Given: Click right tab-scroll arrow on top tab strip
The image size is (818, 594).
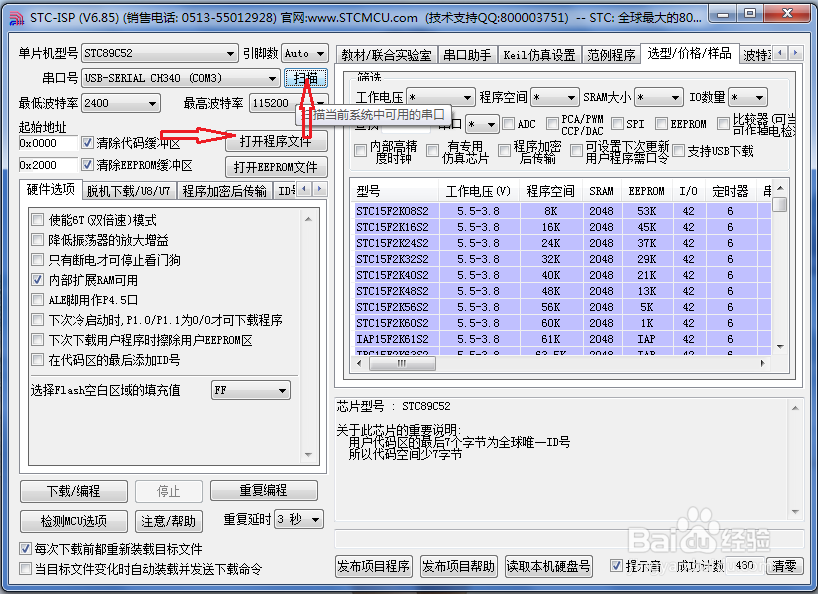Looking at the screenshot, I should click(x=795, y=53).
